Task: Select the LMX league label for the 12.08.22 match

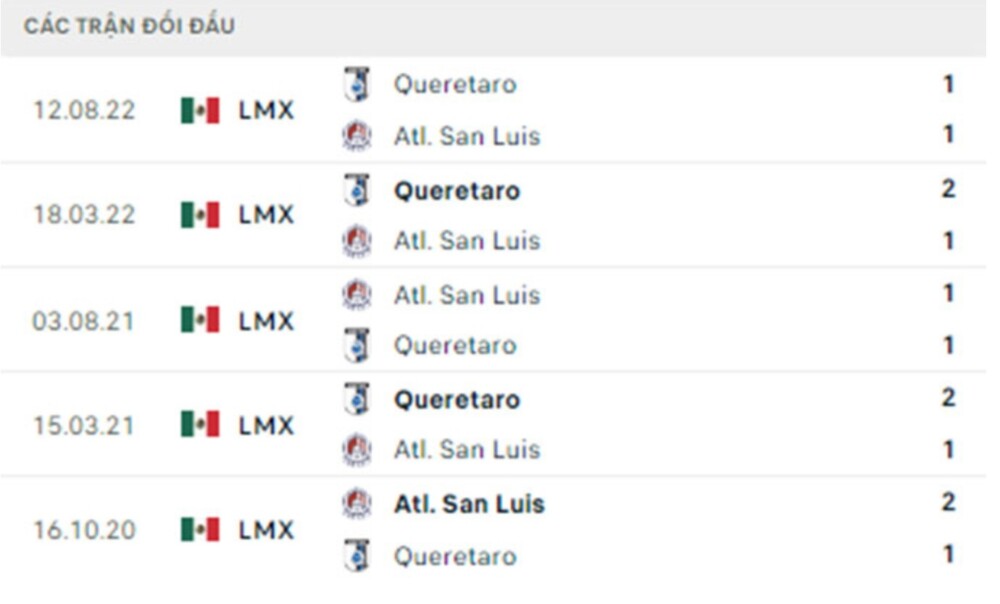Action: [x=266, y=111]
